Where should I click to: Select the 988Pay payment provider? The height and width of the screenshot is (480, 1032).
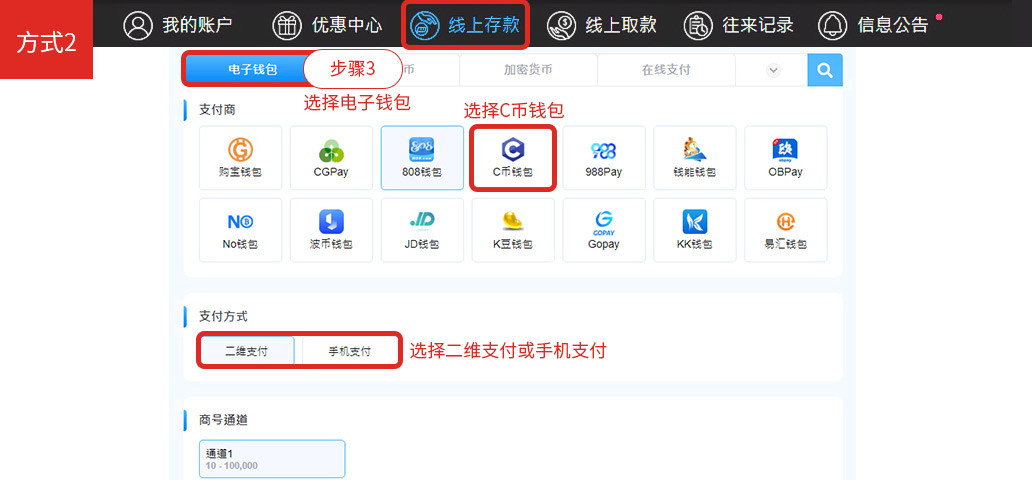(x=603, y=158)
